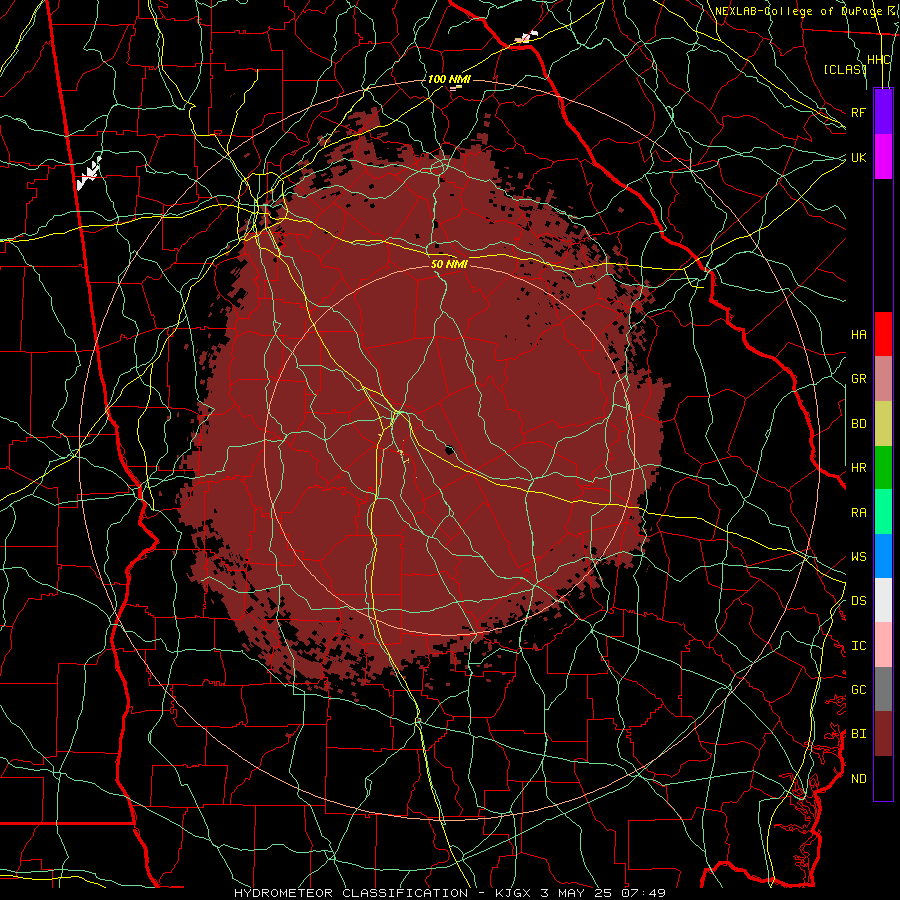Image resolution: width=900 pixels, height=900 pixels.
Task: Click the HR green legend swatch
Action: click(883, 467)
